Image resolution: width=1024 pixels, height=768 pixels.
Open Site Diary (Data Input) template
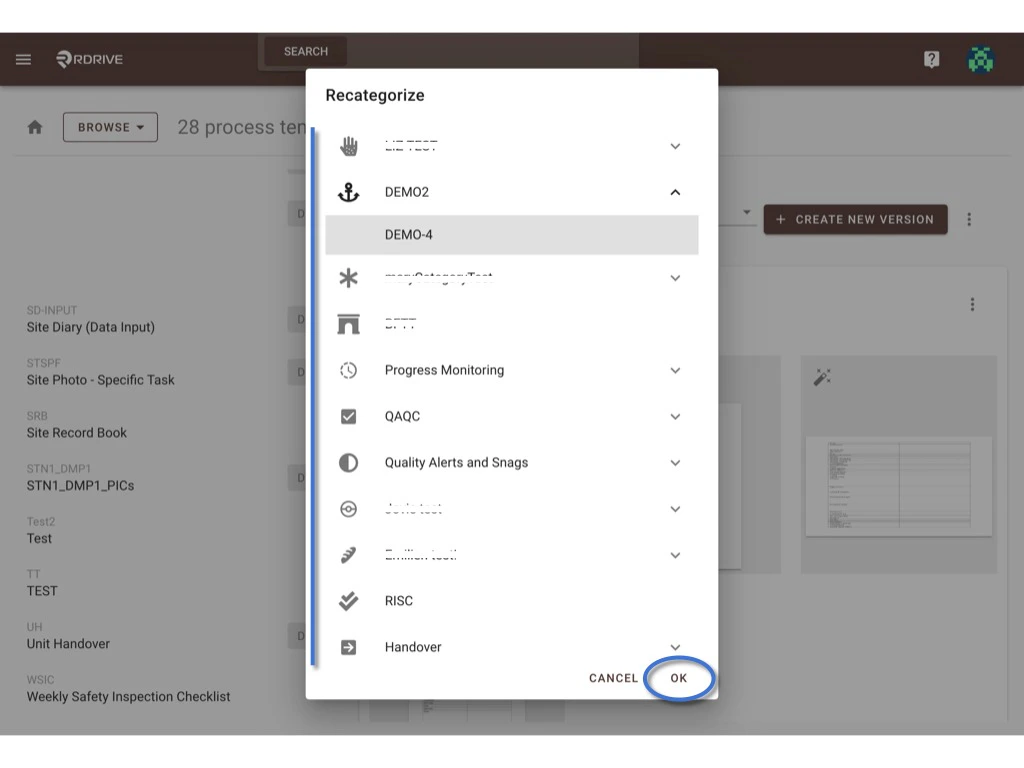click(x=91, y=320)
